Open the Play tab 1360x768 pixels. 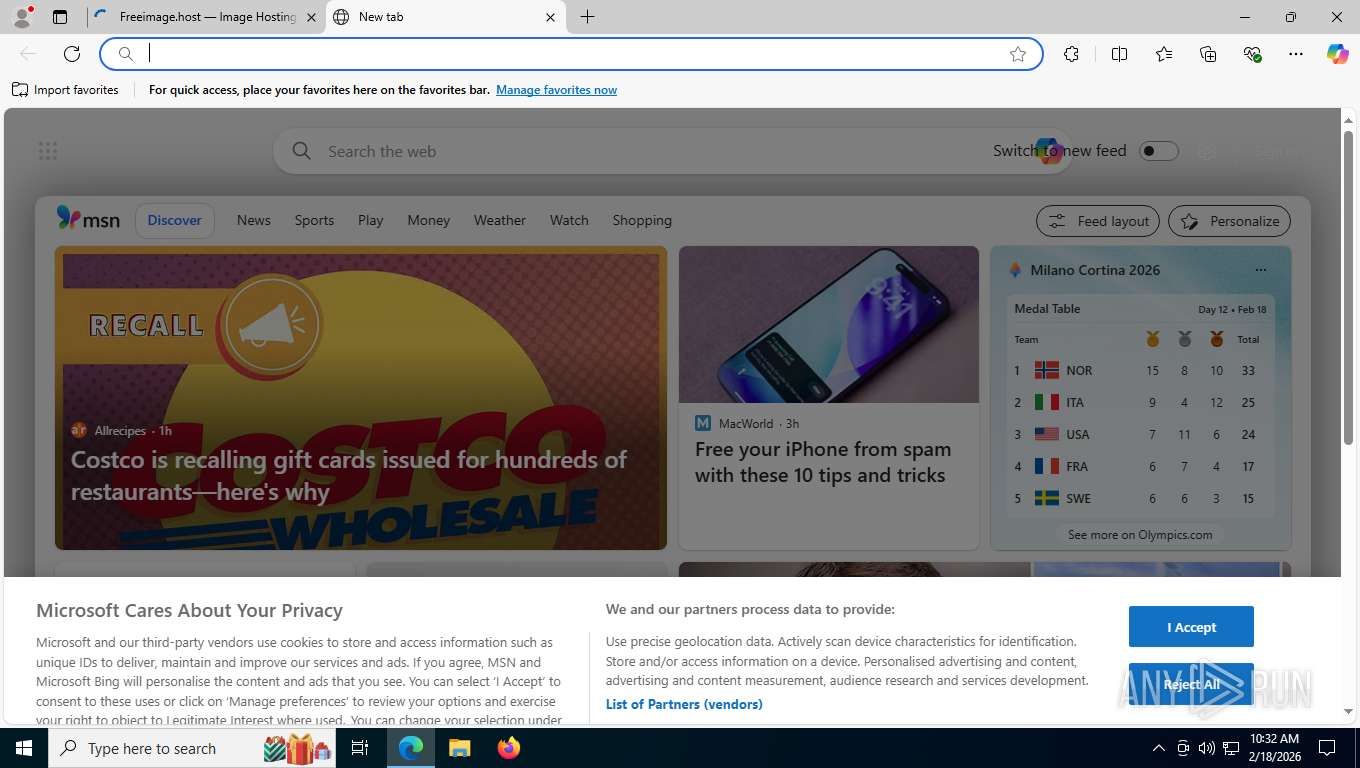371,220
